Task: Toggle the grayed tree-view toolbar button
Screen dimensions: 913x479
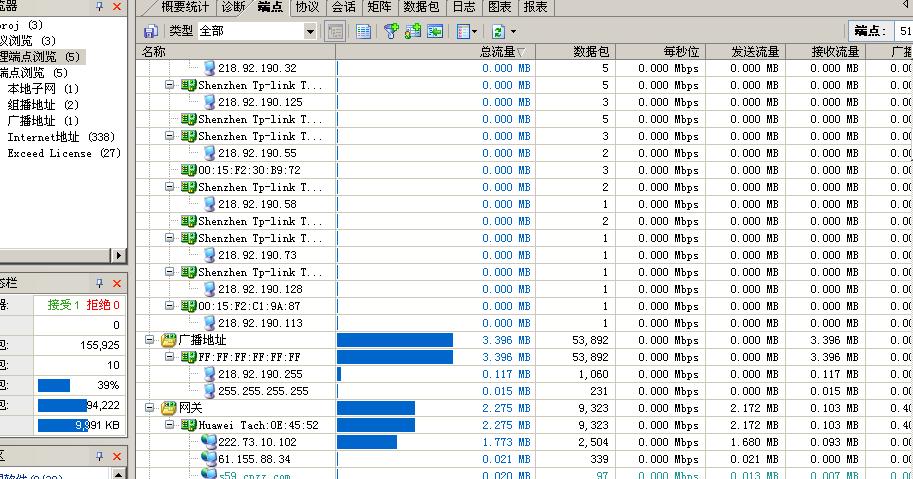Action: [x=336, y=32]
